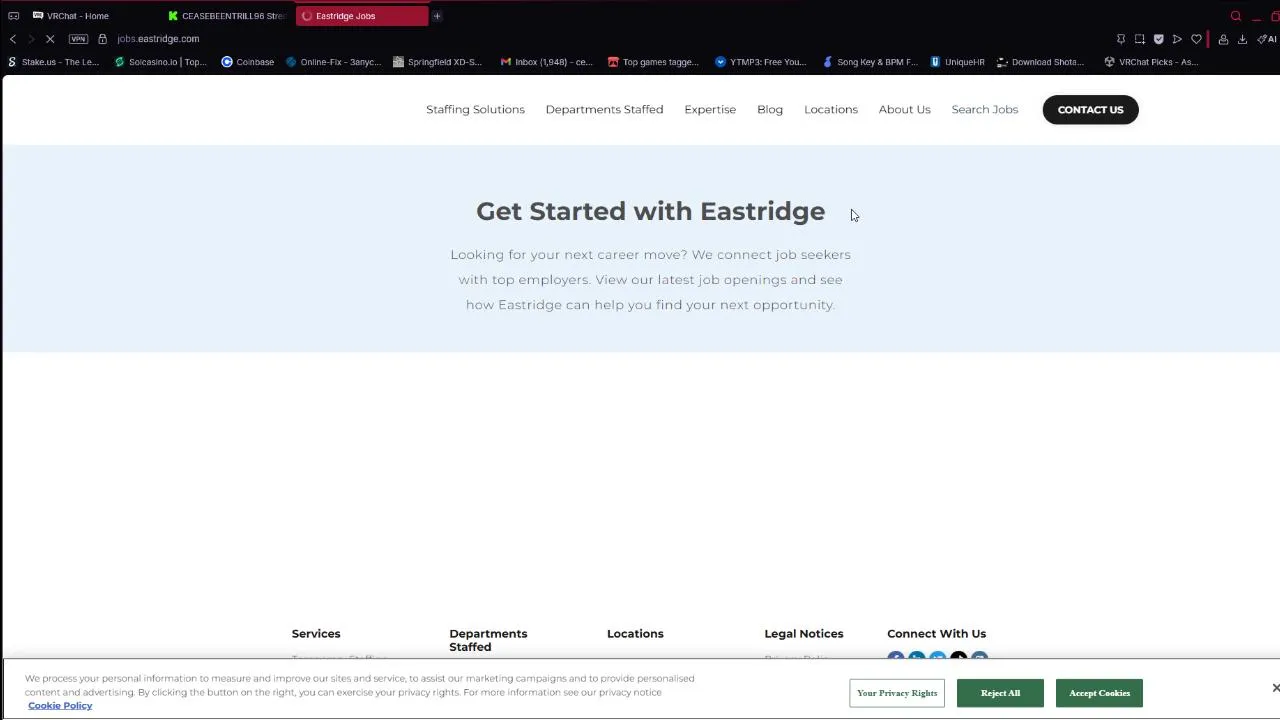Click the Legal Notices footer heading
This screenshot has width=1280, height=720.
coord(804,634)
